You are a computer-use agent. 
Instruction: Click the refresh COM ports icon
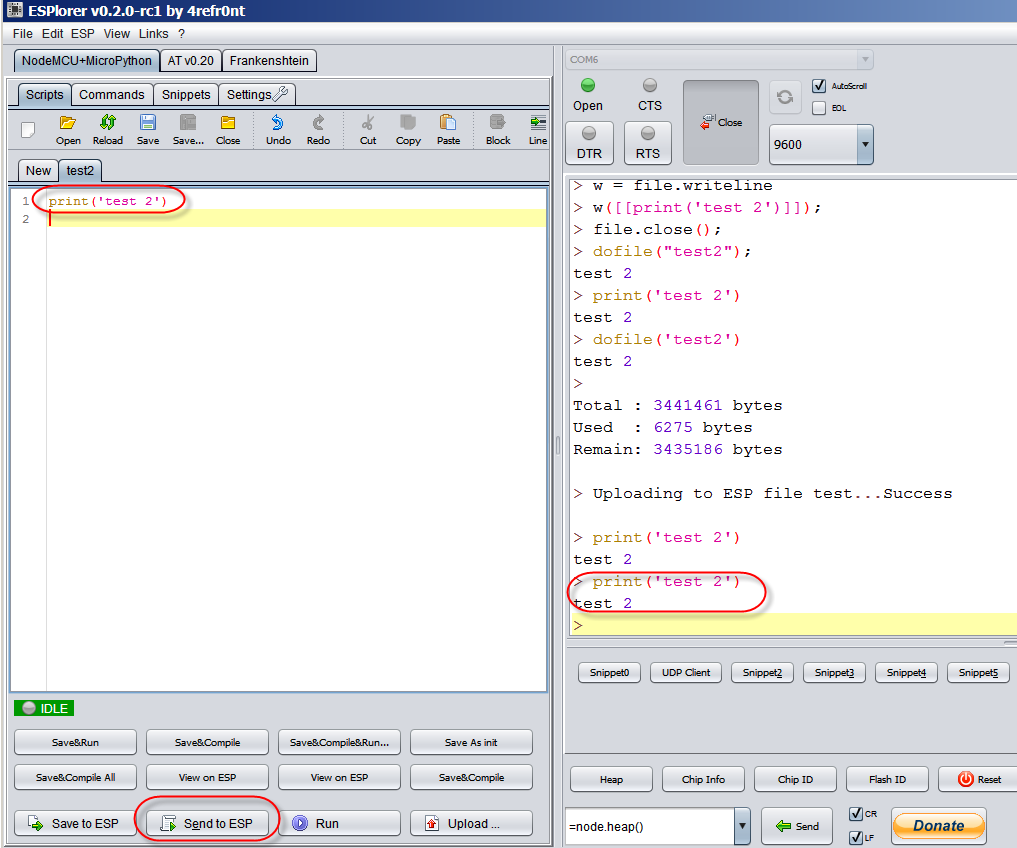785,97
